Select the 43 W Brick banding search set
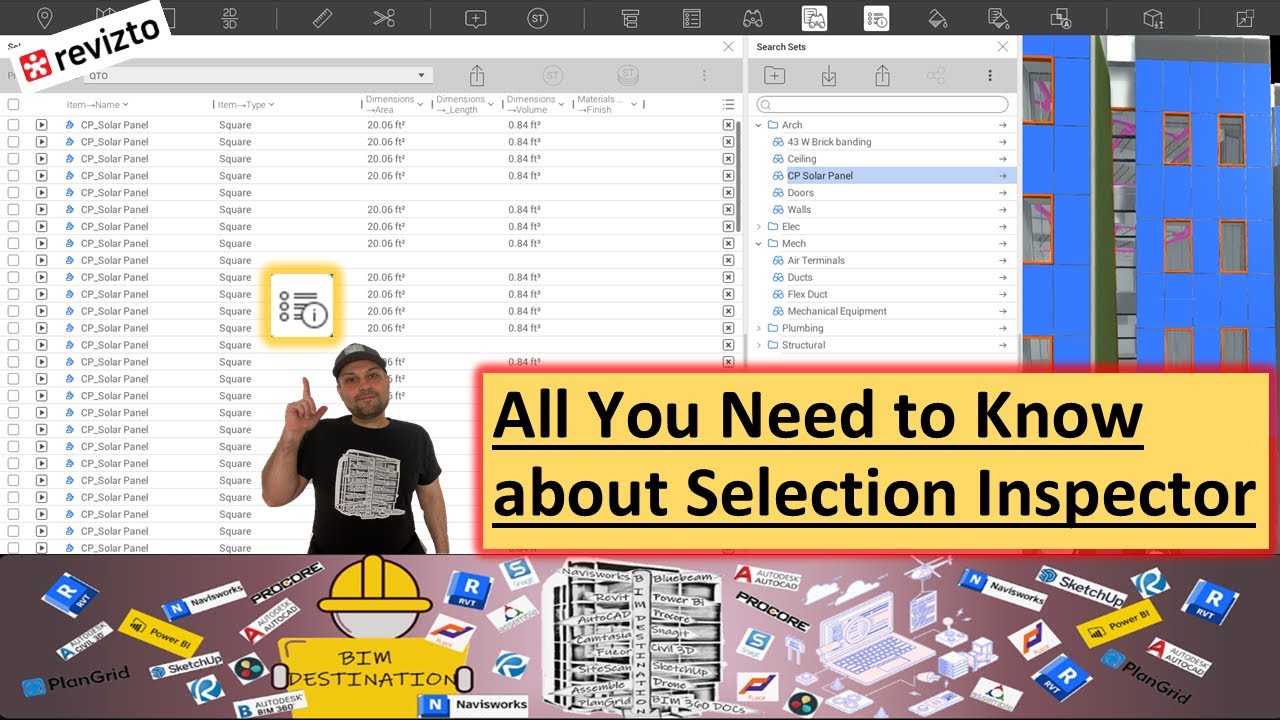Image resolution: width=1280 pixels, height=720 pixels. (829, 142)
